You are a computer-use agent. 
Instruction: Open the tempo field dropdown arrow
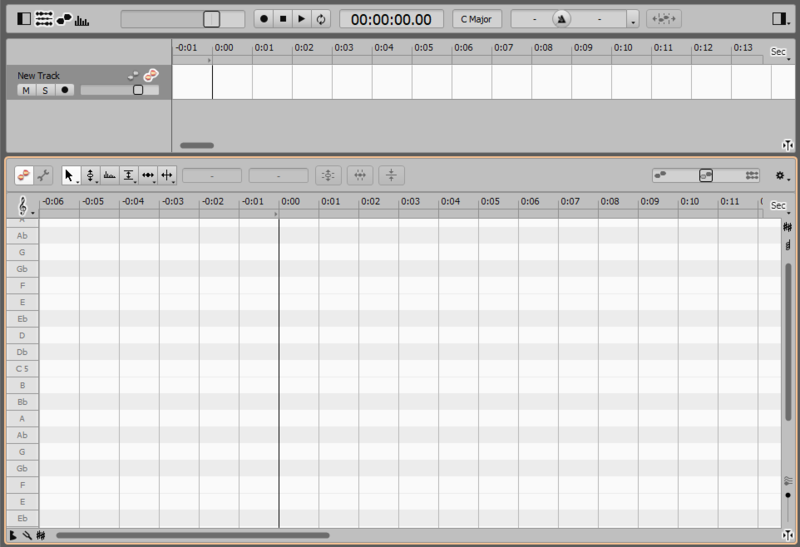pyautogui.click(x=633, y=19)
